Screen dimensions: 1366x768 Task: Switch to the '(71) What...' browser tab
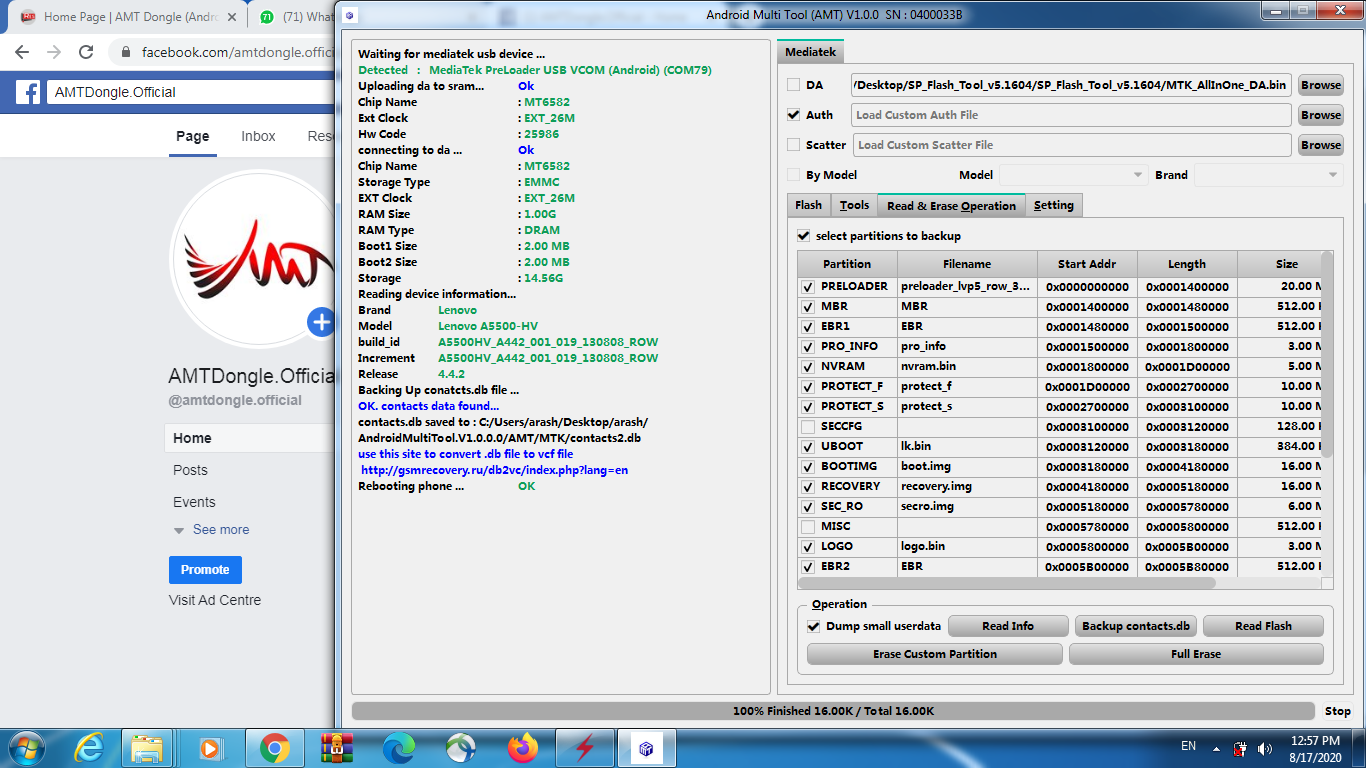(295, 17)
